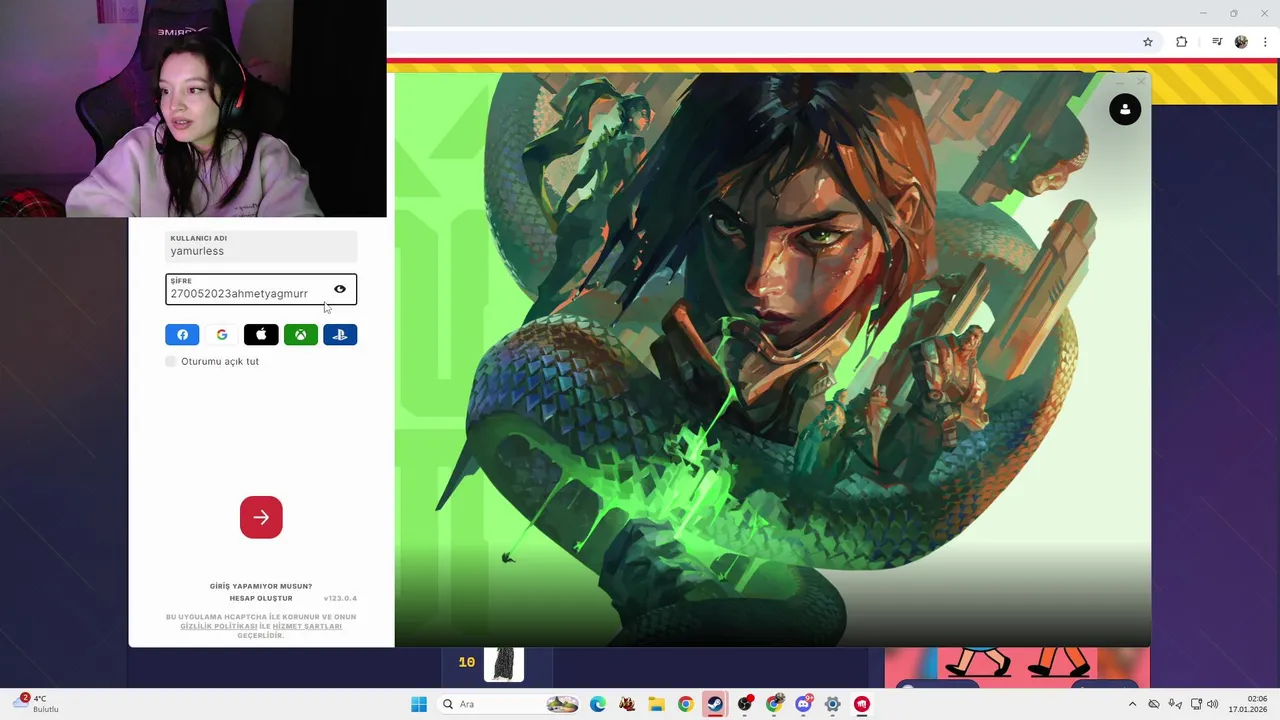
Task: Click the item thumbnail beside number 10
Action: (504, 663)
